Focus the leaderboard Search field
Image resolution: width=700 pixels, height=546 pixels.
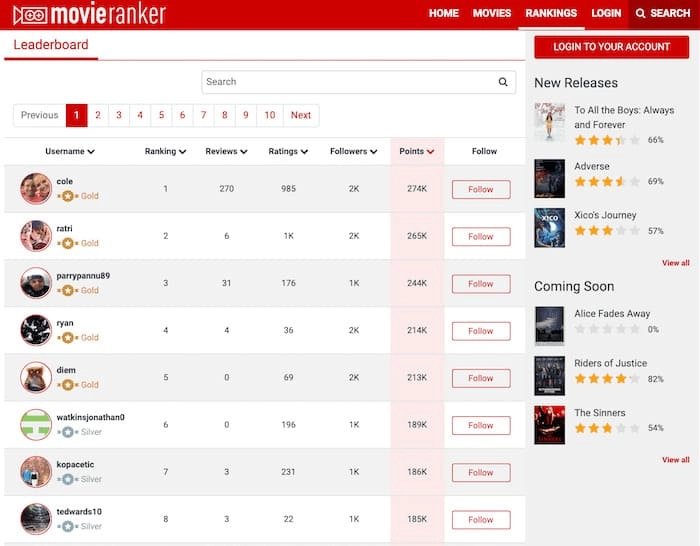tap(358, 82)
